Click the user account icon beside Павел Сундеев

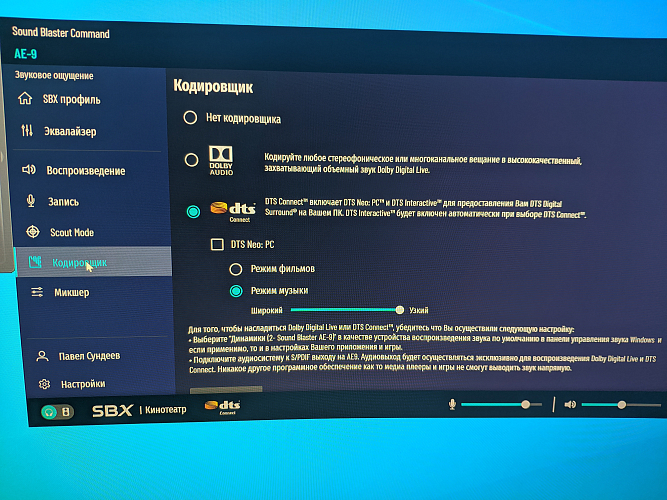(x=41, y=355)
